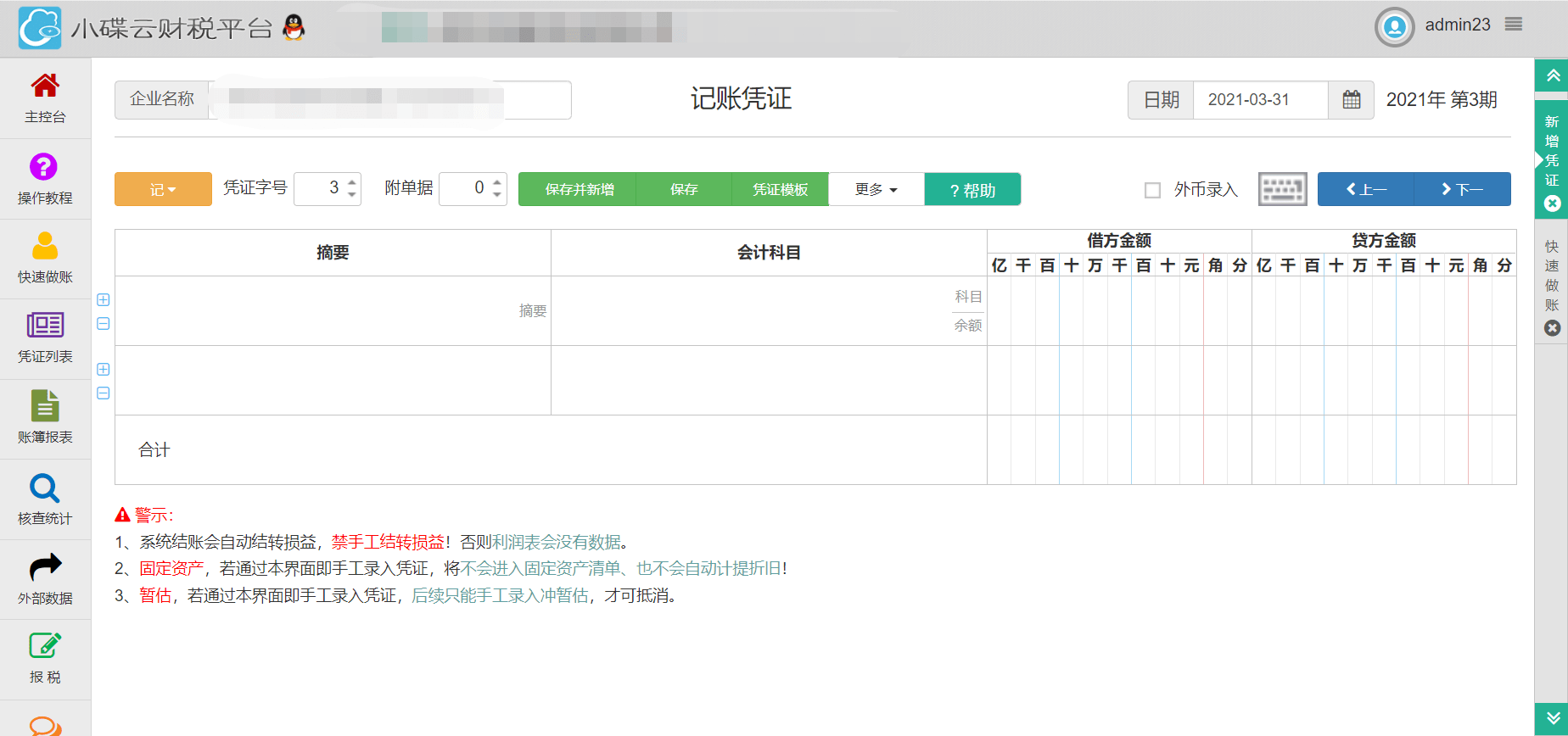Open the 更多 dropdown menu

pos(876,189)
